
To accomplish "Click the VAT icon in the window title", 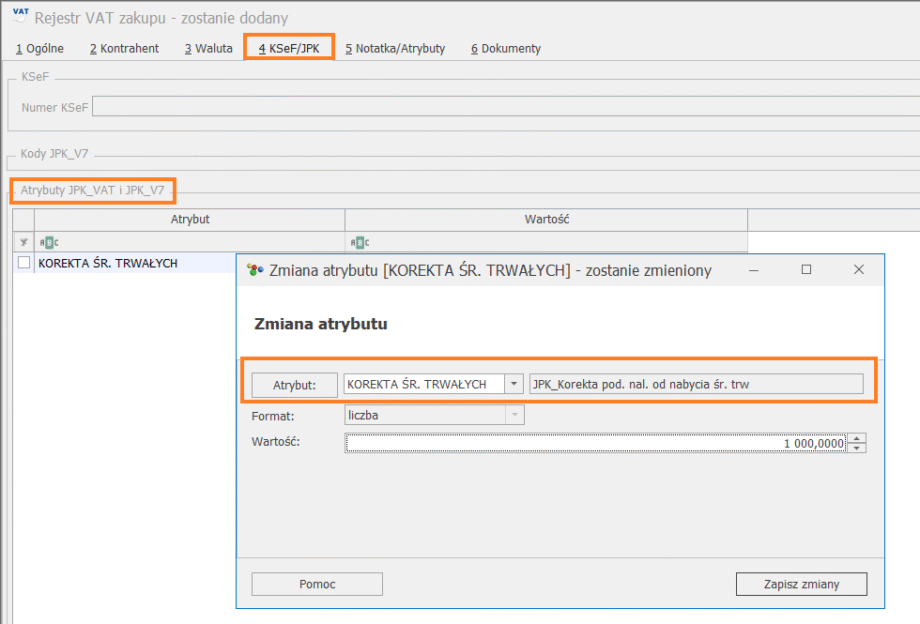I will click(x=19, y=16).
